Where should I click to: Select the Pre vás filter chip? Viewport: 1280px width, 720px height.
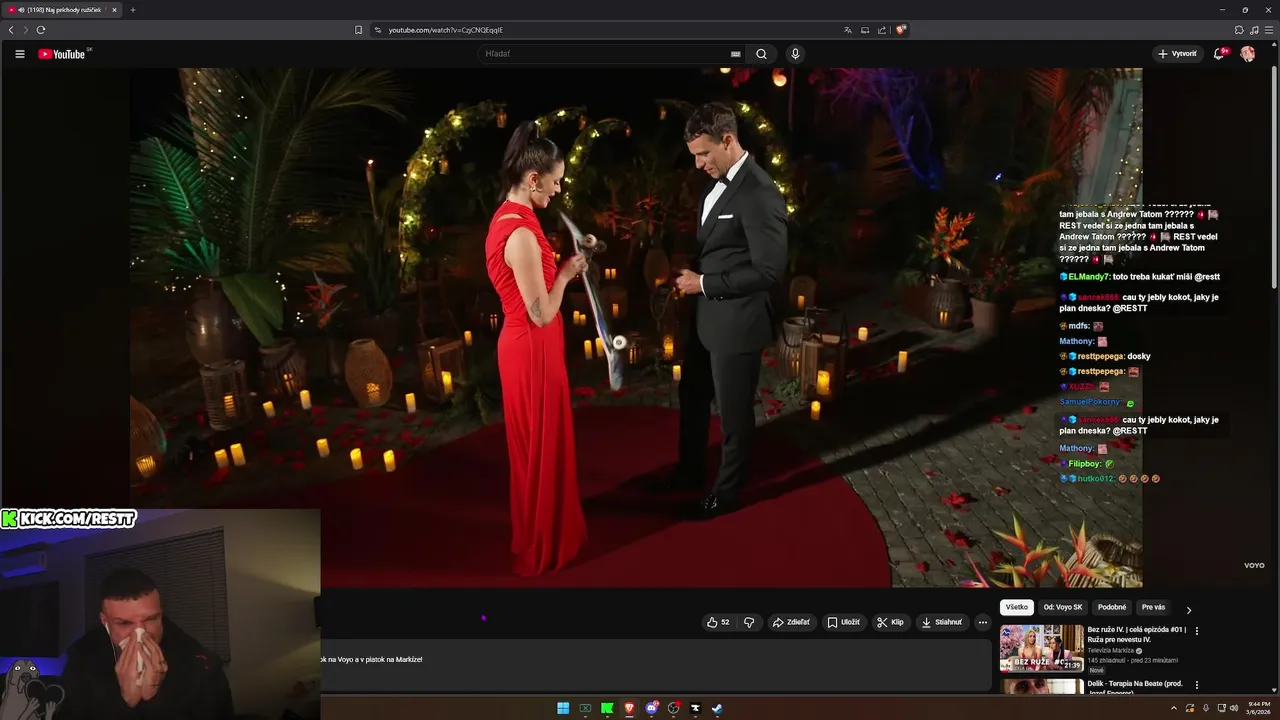point(1153,607)
